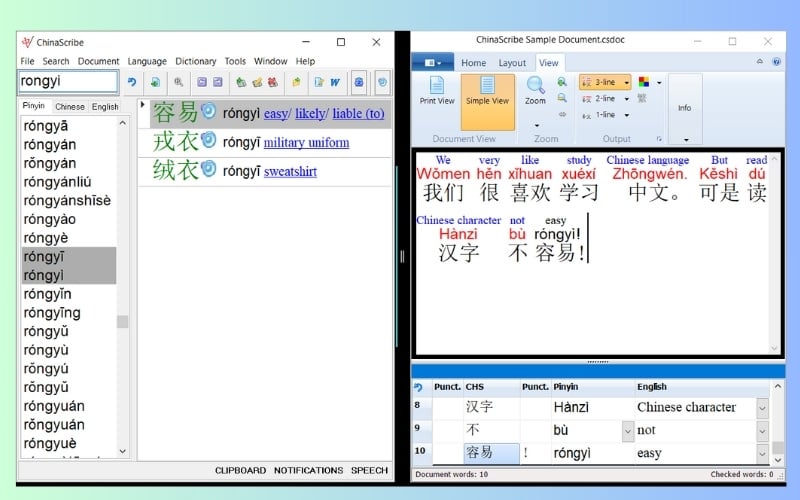Click the new document icon beside the W
The height and width of the screenshot is (500, 800).
point(319,82)
